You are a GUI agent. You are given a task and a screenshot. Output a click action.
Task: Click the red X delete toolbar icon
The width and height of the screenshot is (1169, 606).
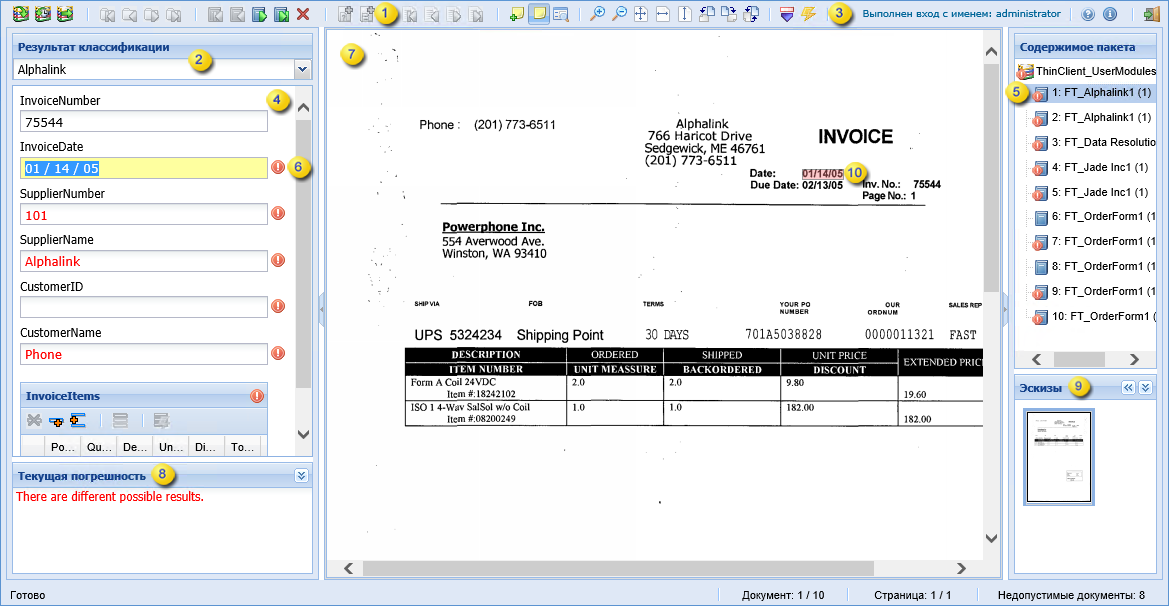coord(303,15)
